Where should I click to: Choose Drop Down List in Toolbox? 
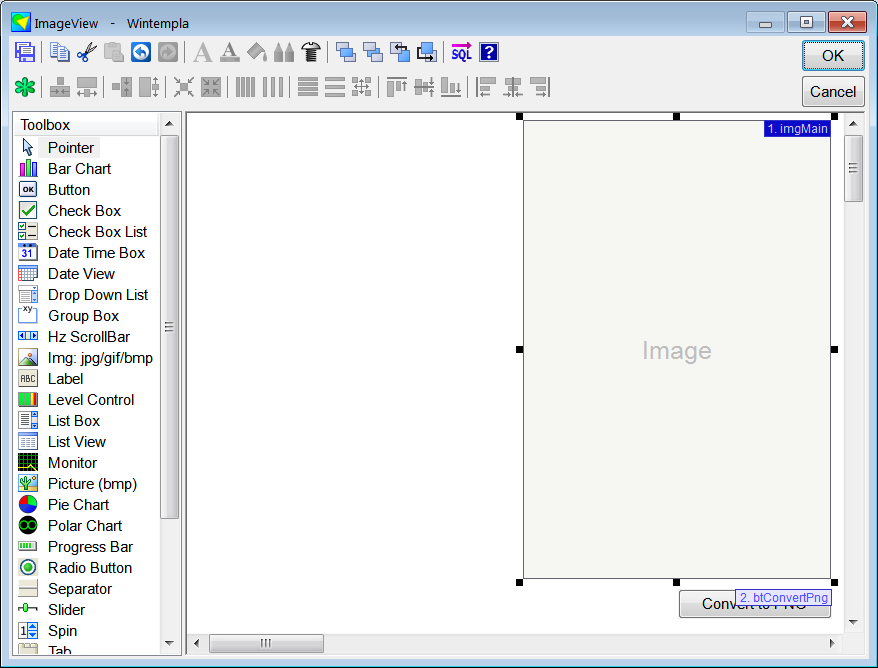97,295
